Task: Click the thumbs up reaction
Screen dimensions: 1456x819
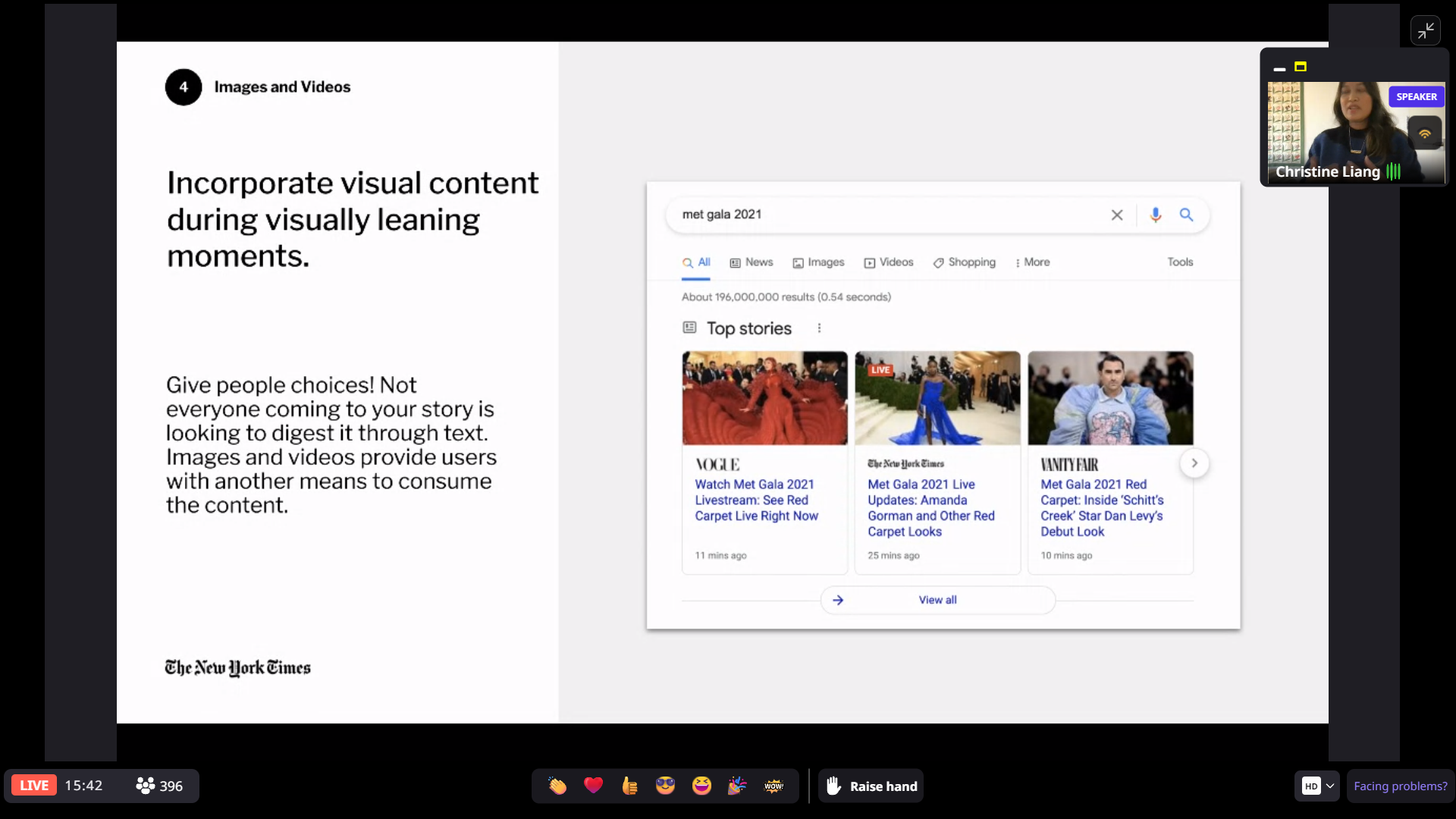Action: pos(629,786)
